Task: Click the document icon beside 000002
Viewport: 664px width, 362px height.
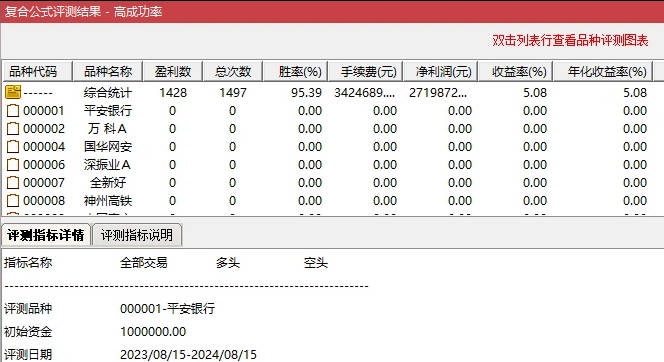Action: [x=13, y=128]
